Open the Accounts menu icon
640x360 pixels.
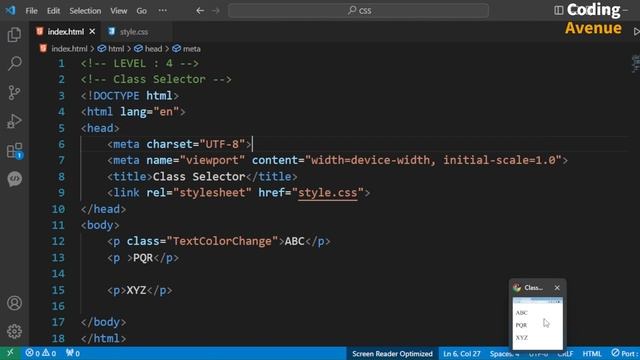click(14, 303)
